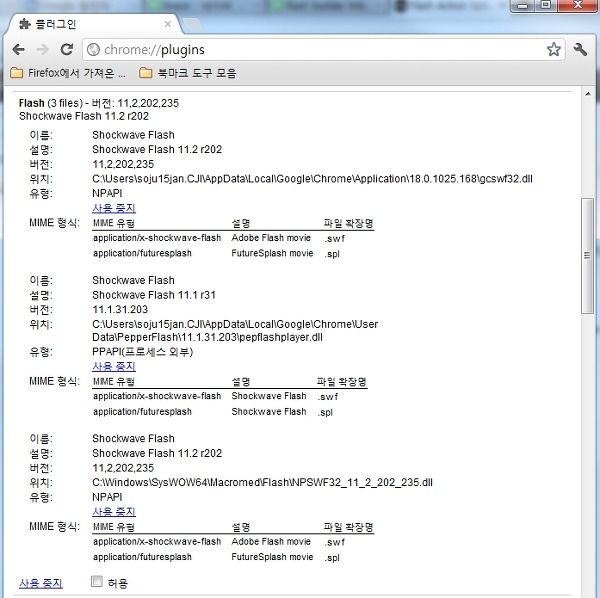Click the Flash (3 files) heading
The height and width of the screenshot is (598, 600).
tap(99, 103)
